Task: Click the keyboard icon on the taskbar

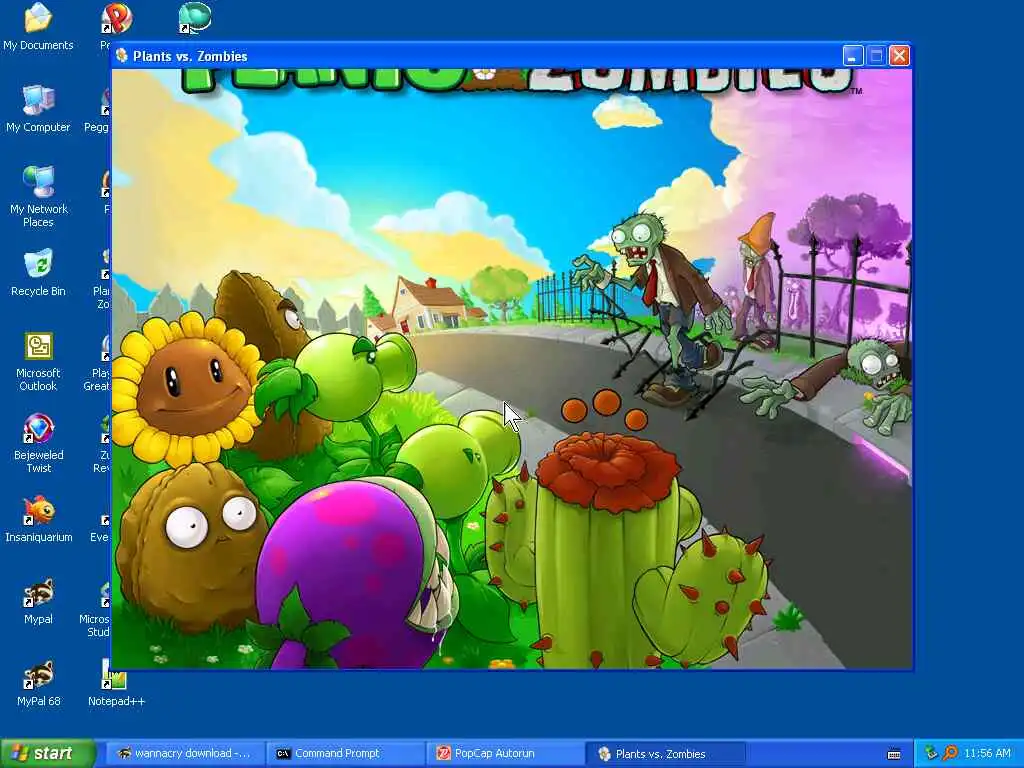Action: click(894, 754)
